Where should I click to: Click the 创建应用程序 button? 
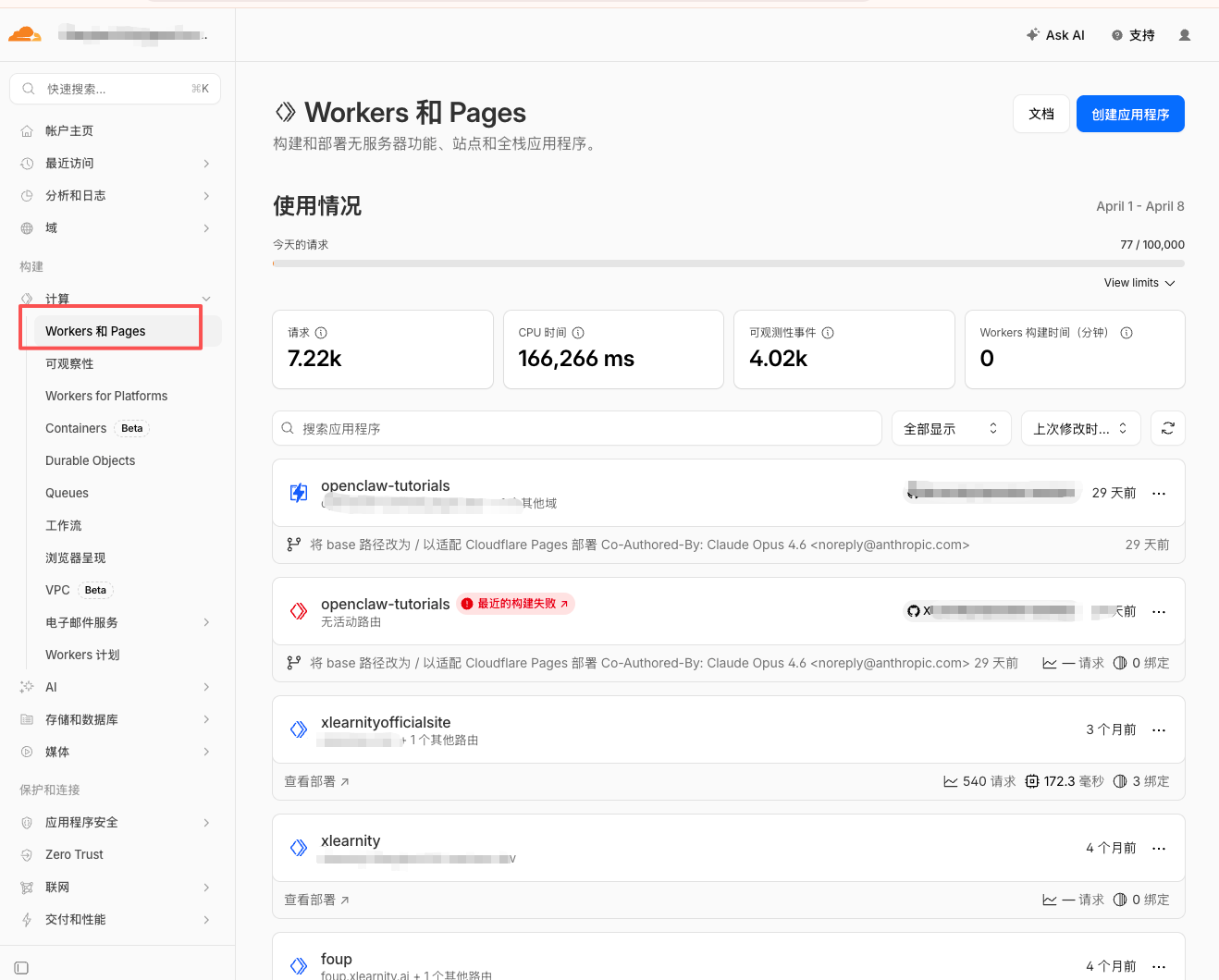(1130, 114)
